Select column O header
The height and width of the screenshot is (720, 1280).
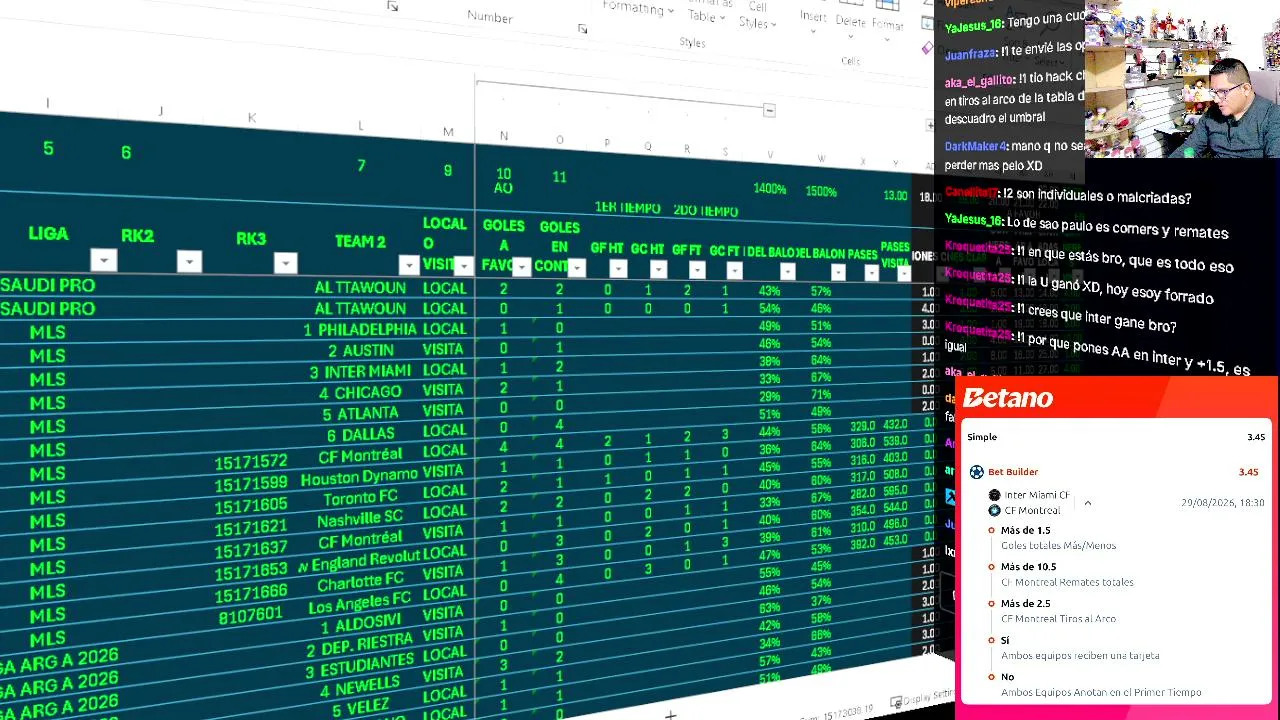point(559,140)
